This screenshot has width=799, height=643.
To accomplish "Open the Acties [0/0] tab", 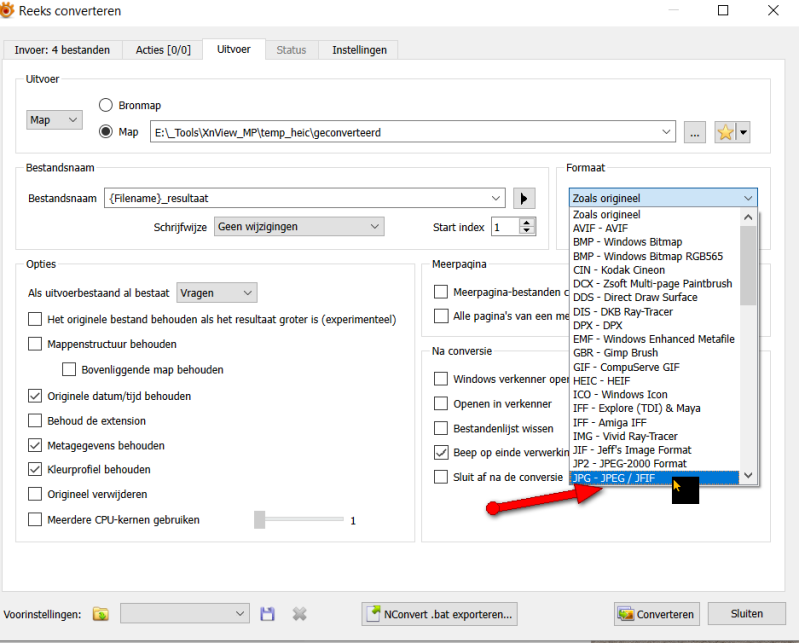I will click(163, 49).
